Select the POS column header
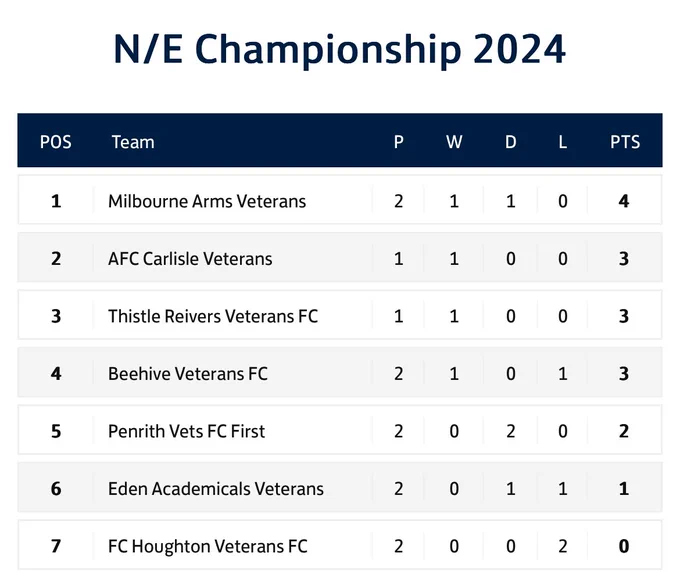This screenshot has width=680, height=578. point(56,142)
